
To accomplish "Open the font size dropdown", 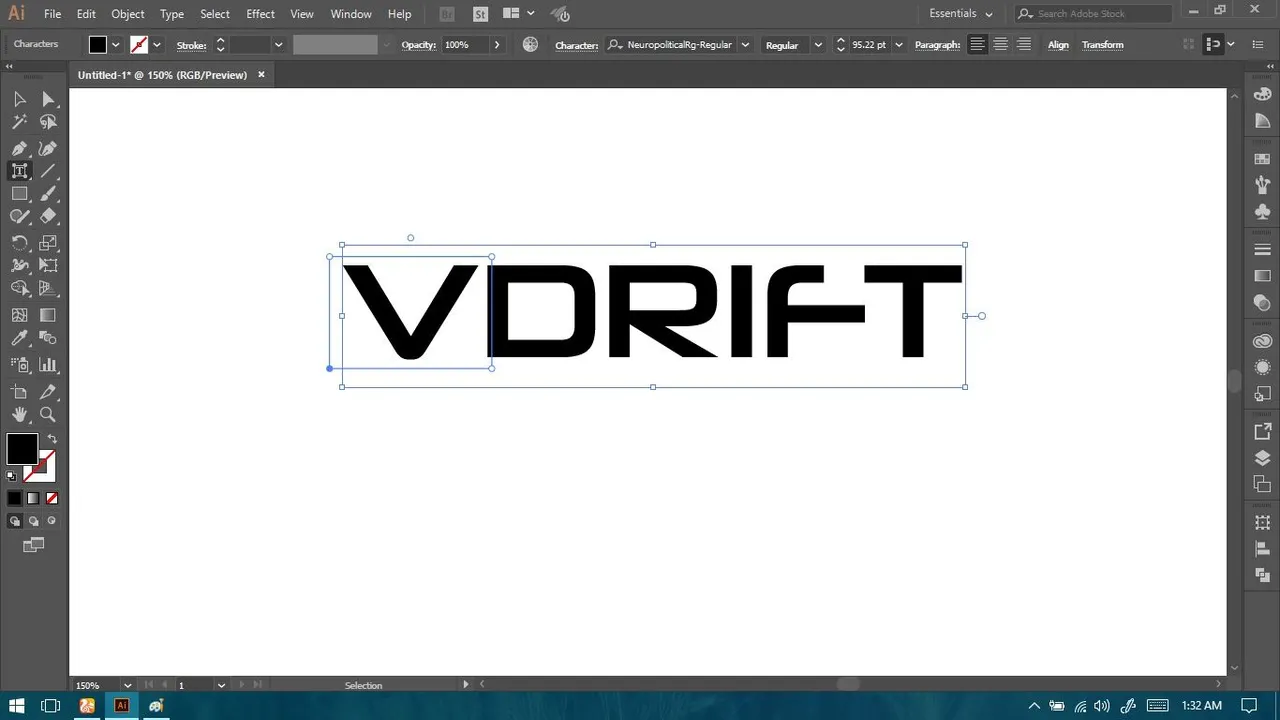I will (899, 45).
